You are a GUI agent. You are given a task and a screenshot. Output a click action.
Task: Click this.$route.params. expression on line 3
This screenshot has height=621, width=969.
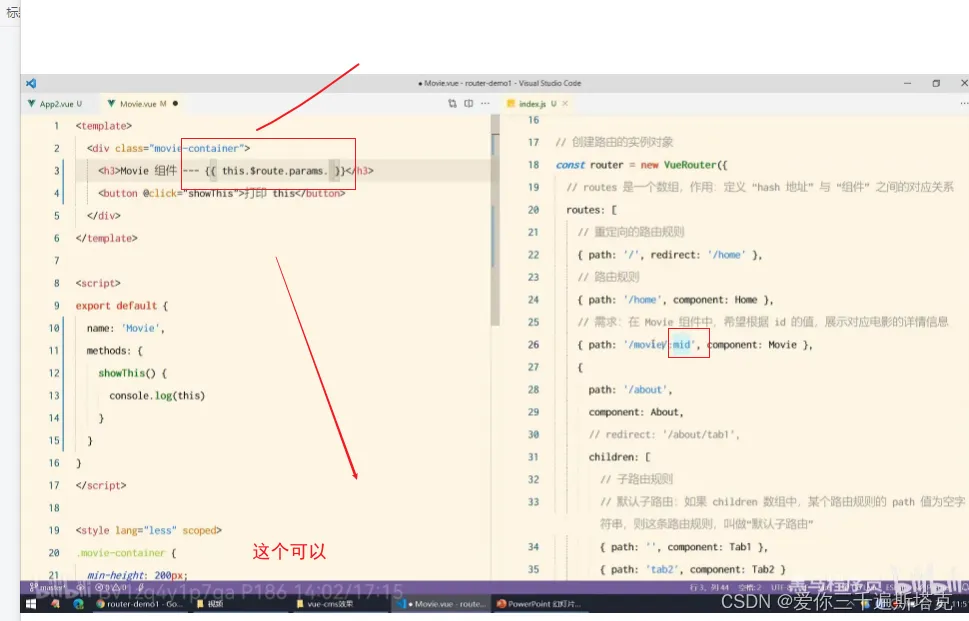coord(274,171)
